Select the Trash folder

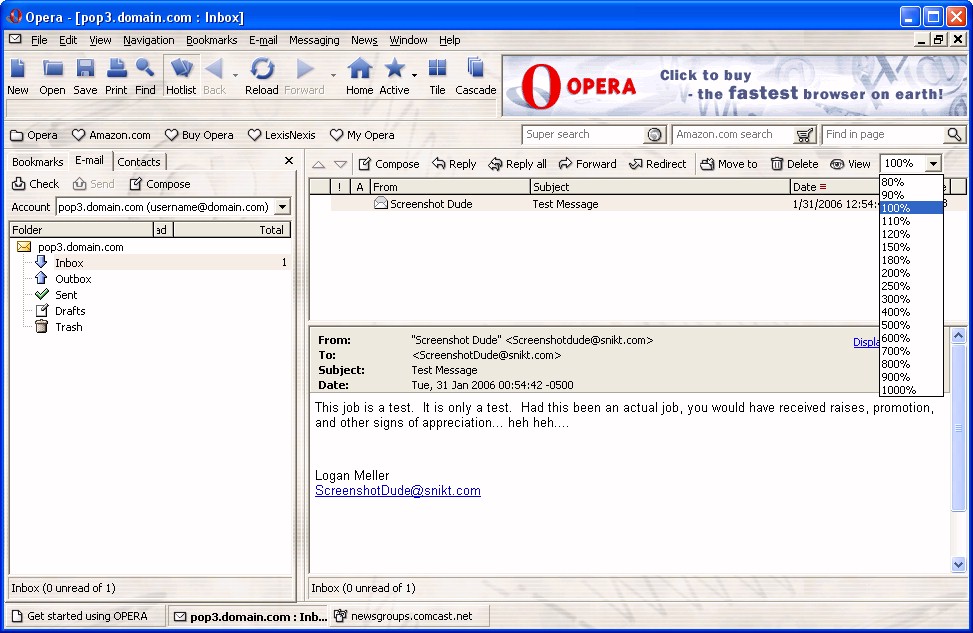pos(68,327)
